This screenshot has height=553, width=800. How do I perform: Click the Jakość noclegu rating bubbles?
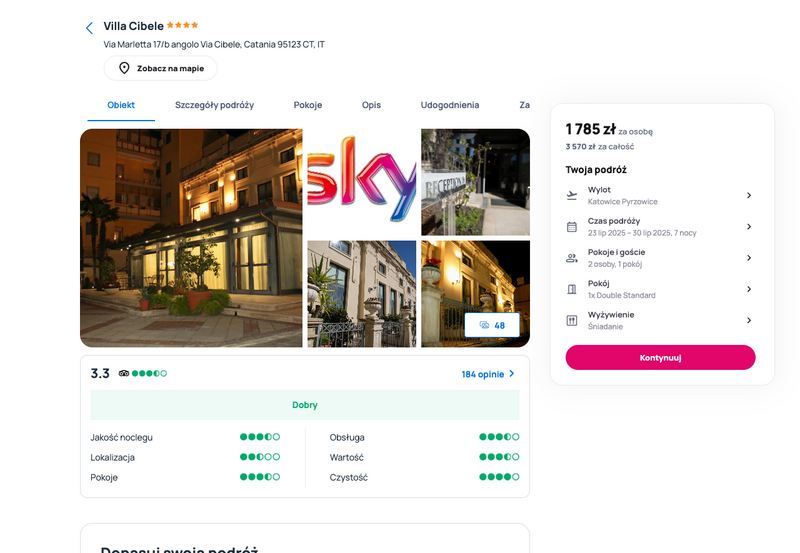pos(260,437)
